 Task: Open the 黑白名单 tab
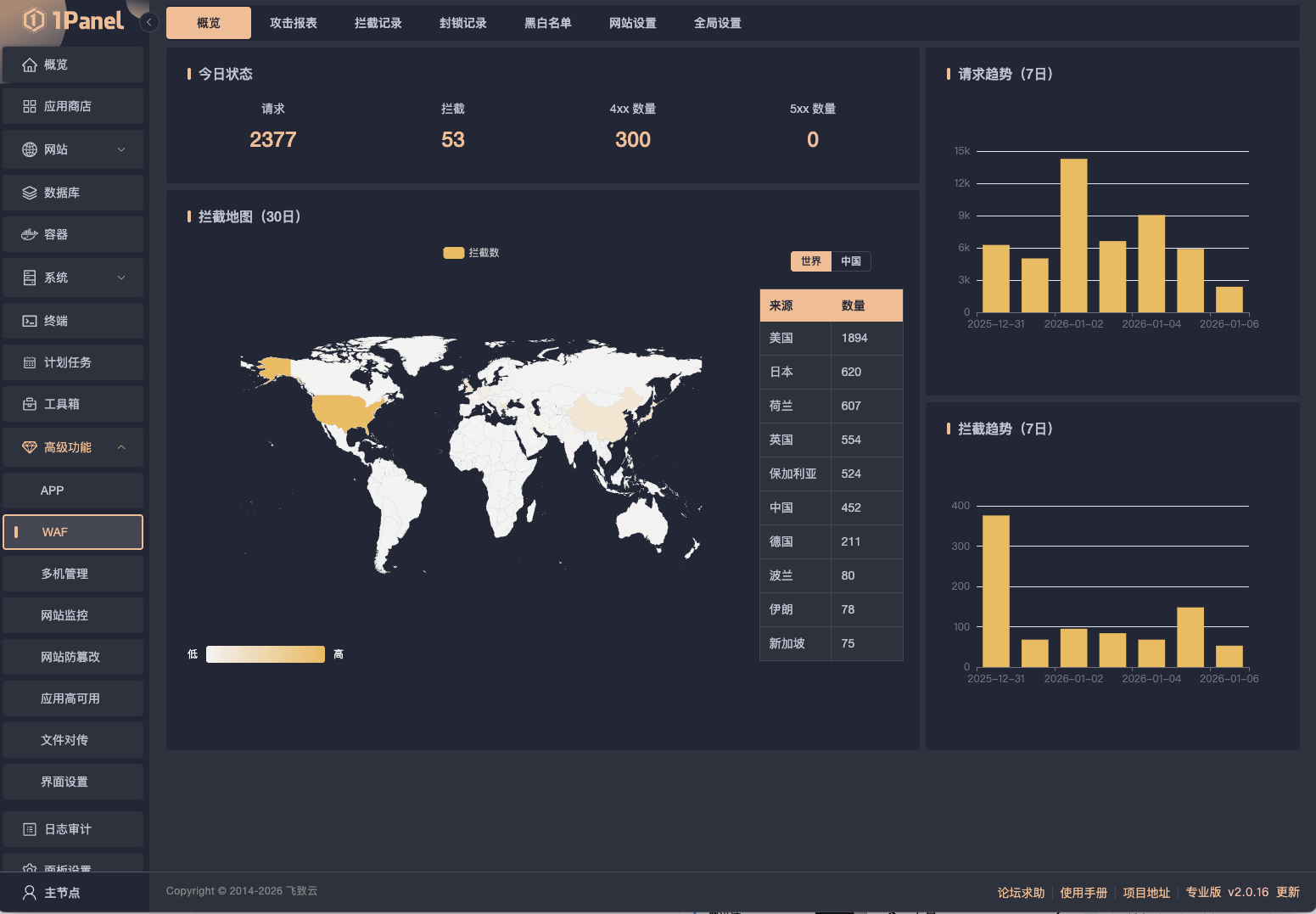(547, 23)
